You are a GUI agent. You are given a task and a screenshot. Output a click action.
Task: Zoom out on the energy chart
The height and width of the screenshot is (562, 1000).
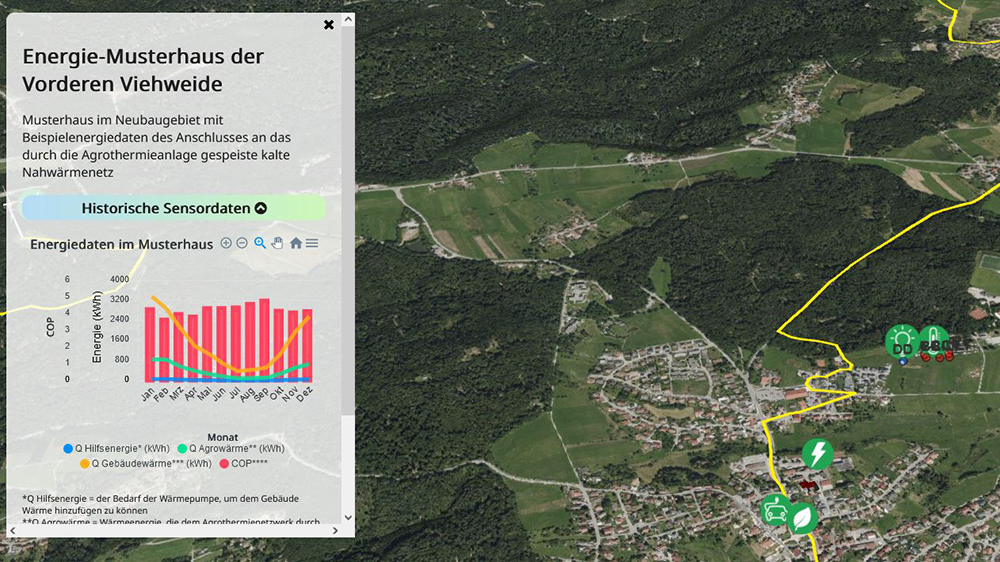click(242, 243)
